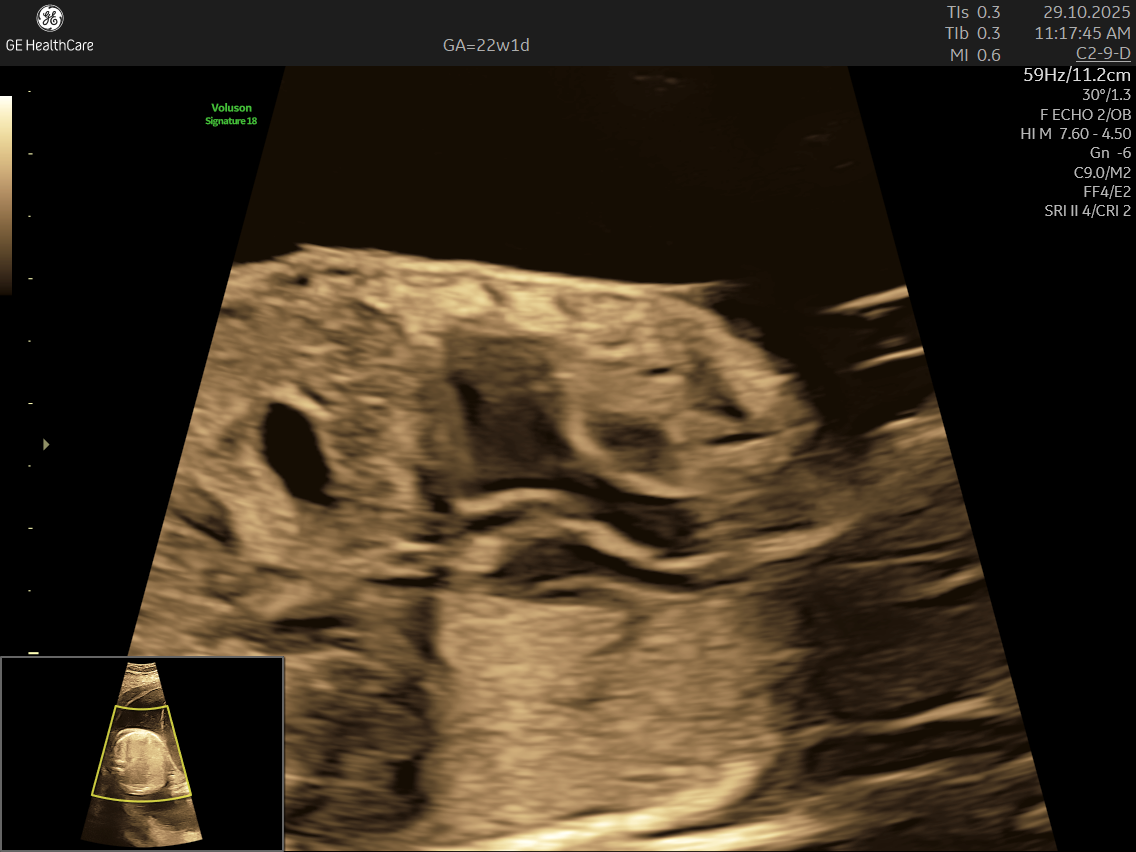
Task: Select the MI 0.6 mechanical index
Action: (975, 55)
